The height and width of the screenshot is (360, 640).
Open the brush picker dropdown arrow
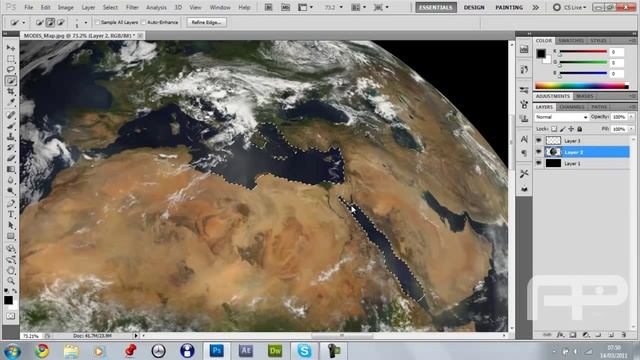[x=86, y=23]
